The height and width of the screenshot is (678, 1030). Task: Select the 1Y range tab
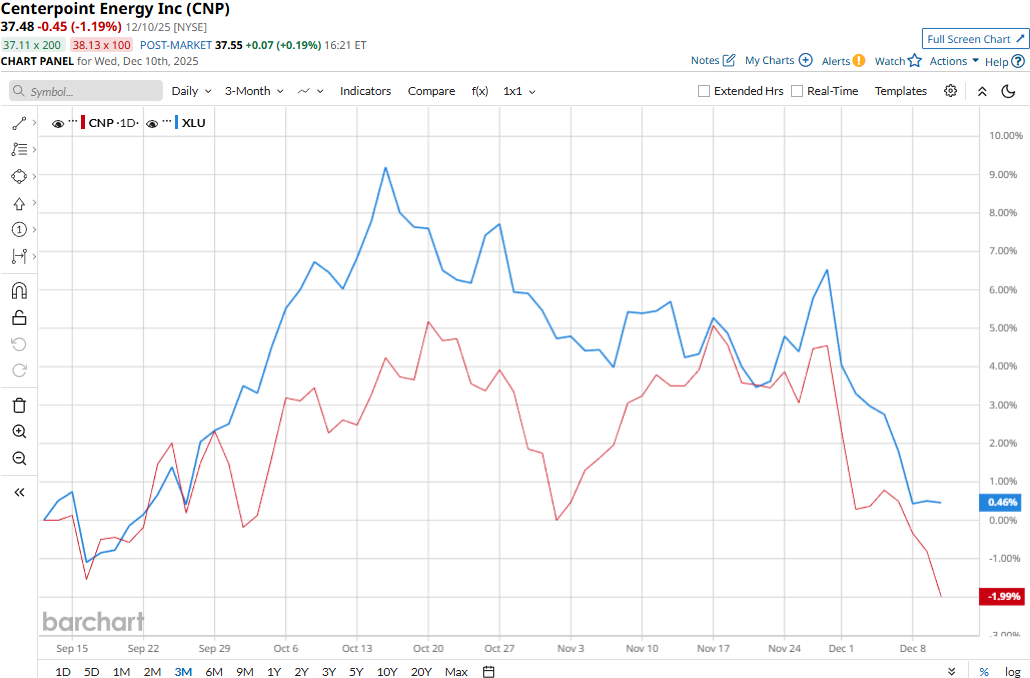pos(274,671)
